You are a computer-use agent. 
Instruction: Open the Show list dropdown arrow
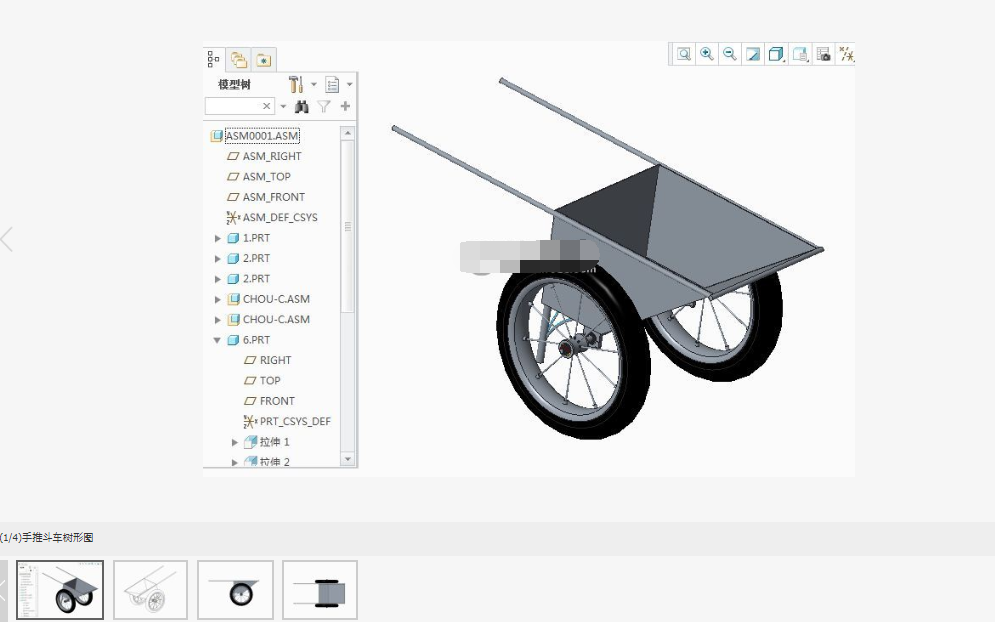tap(350, 84)
